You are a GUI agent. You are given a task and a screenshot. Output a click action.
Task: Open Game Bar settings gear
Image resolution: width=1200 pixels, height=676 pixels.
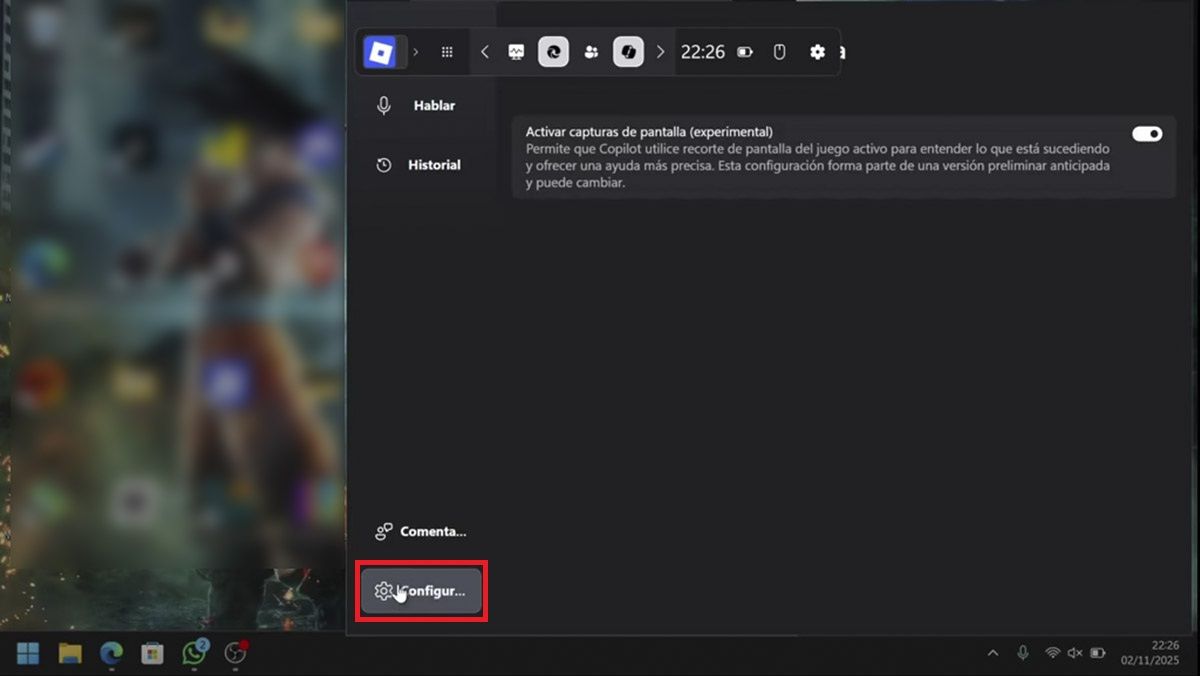pos(817,52)
